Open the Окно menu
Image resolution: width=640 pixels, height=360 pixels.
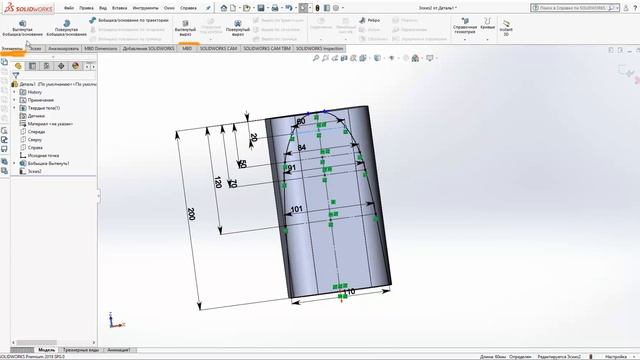point(169,8)
